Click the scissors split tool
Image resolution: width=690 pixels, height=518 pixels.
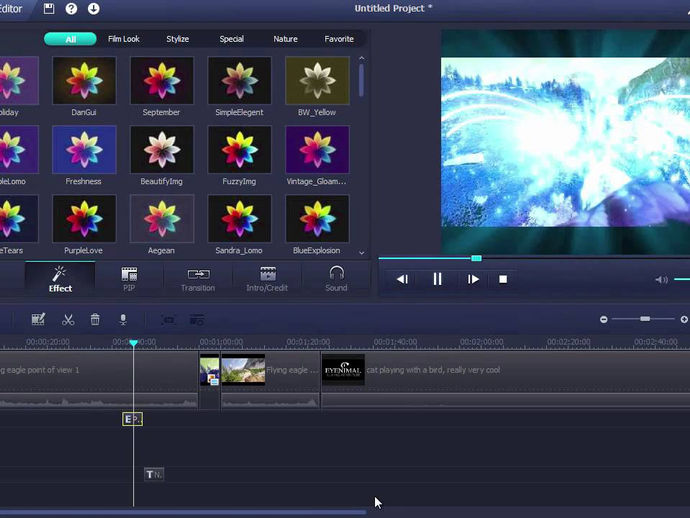click(x=68, y=320)
